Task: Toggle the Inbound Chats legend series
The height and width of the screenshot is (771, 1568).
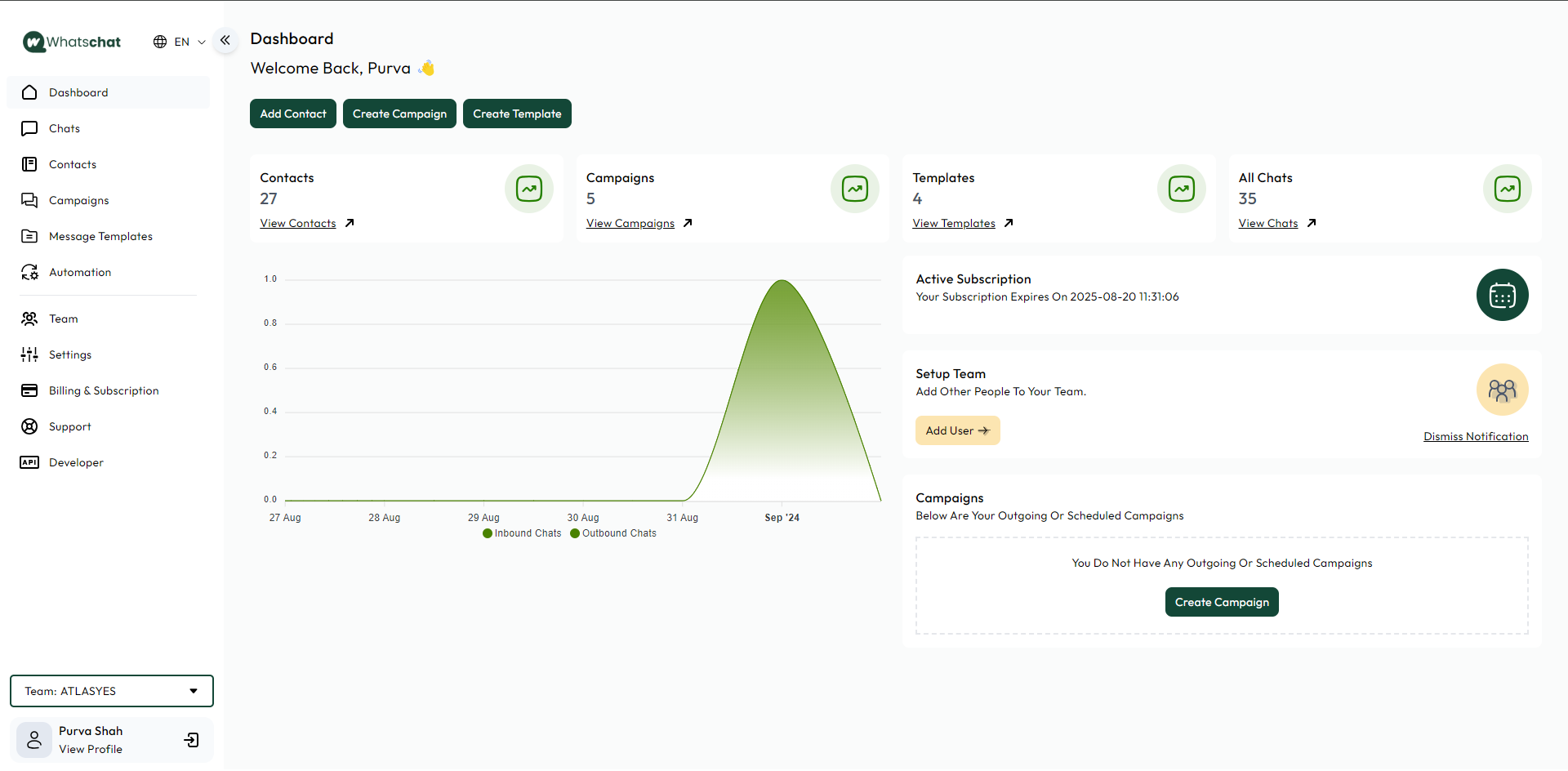Action: (x=522, y=533)
